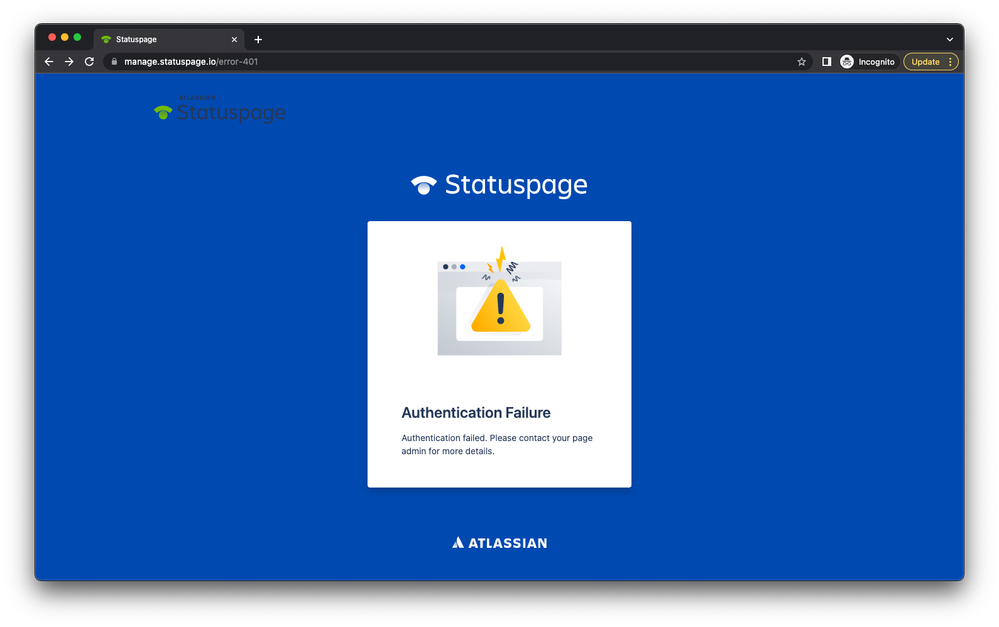View site security lock icon
The image size is (999, 627).
(x=114, y=62)
